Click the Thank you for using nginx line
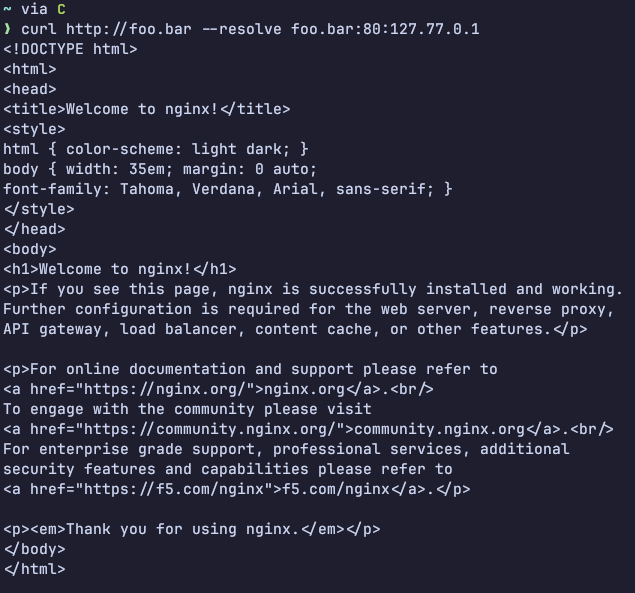Screen dimensions: 635x593 pos(192,529)
